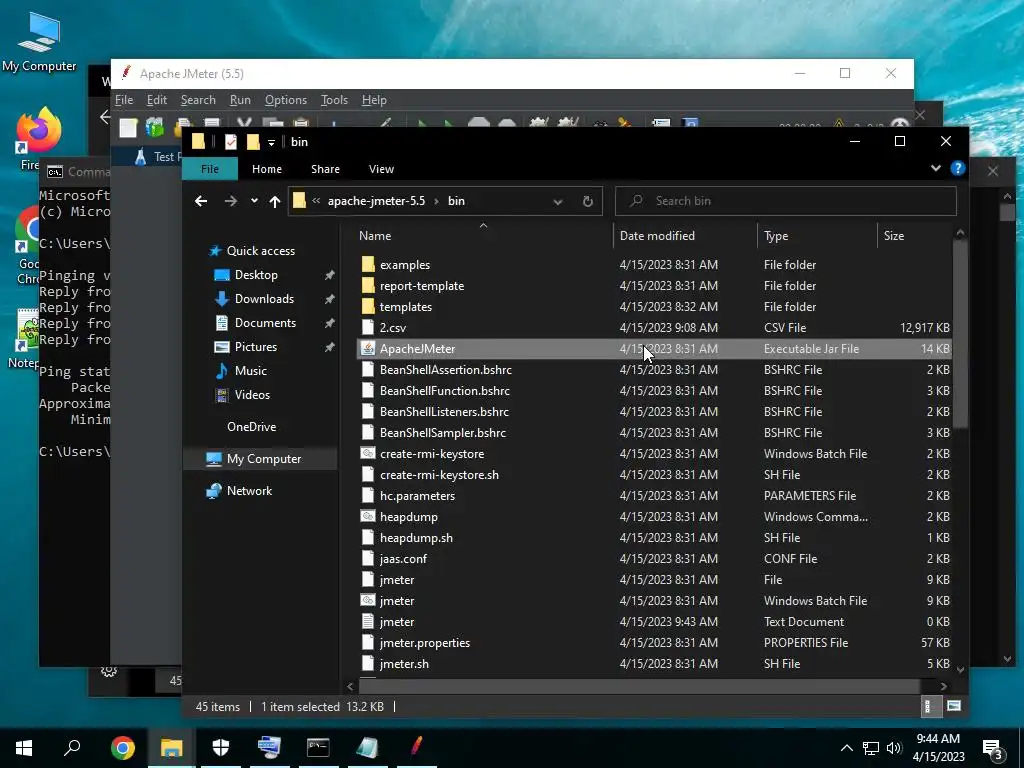Go forward in File Explorer

pyautogui.click(x=231, y=201)
